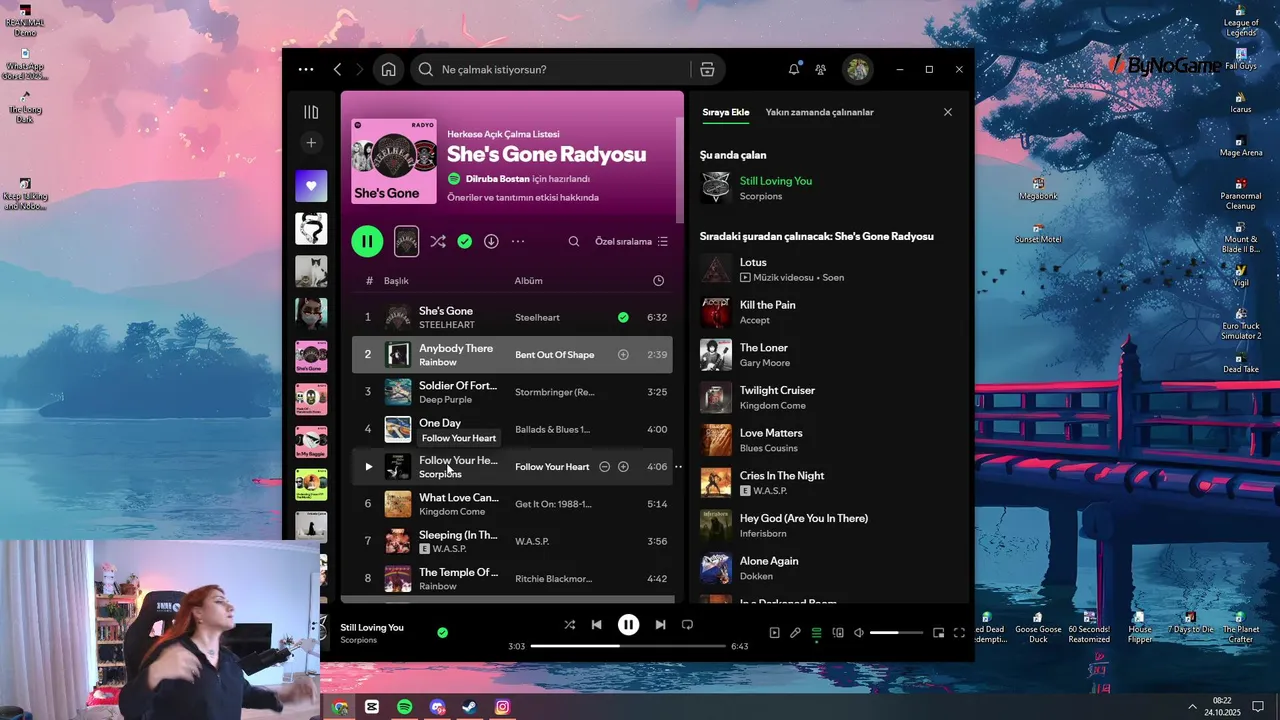Open the "Özel sıralama" sort dropdown
The width and height of the screenshot is (1280, 720).
[631, 241]
